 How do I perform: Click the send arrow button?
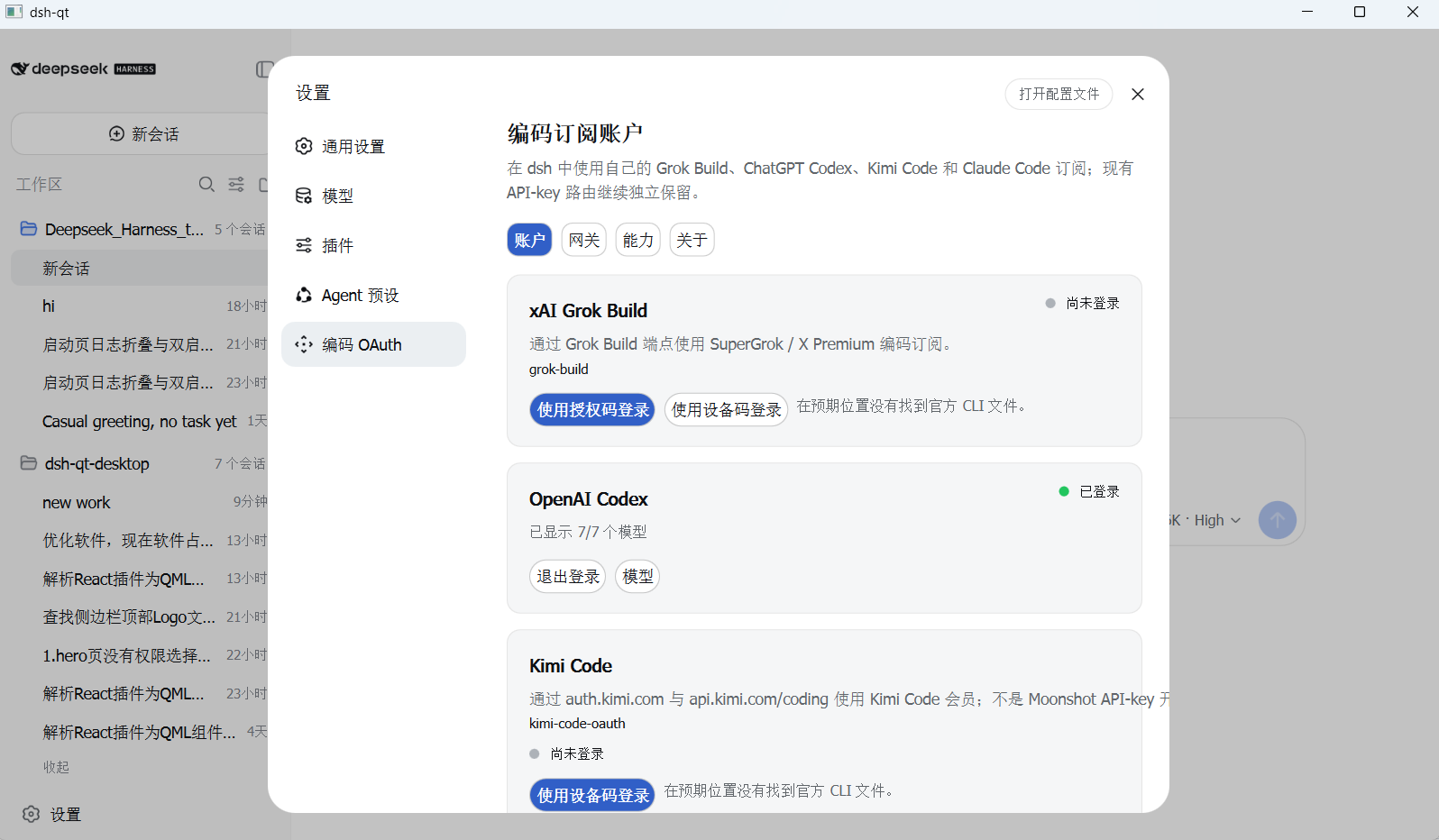click(x=1277, y=520)
